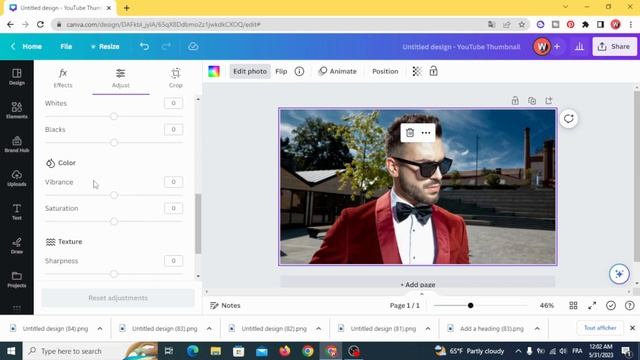Add collaborator with plus icon
The height and width of the screenshot is (360, 640).
(x=557, y=47)
